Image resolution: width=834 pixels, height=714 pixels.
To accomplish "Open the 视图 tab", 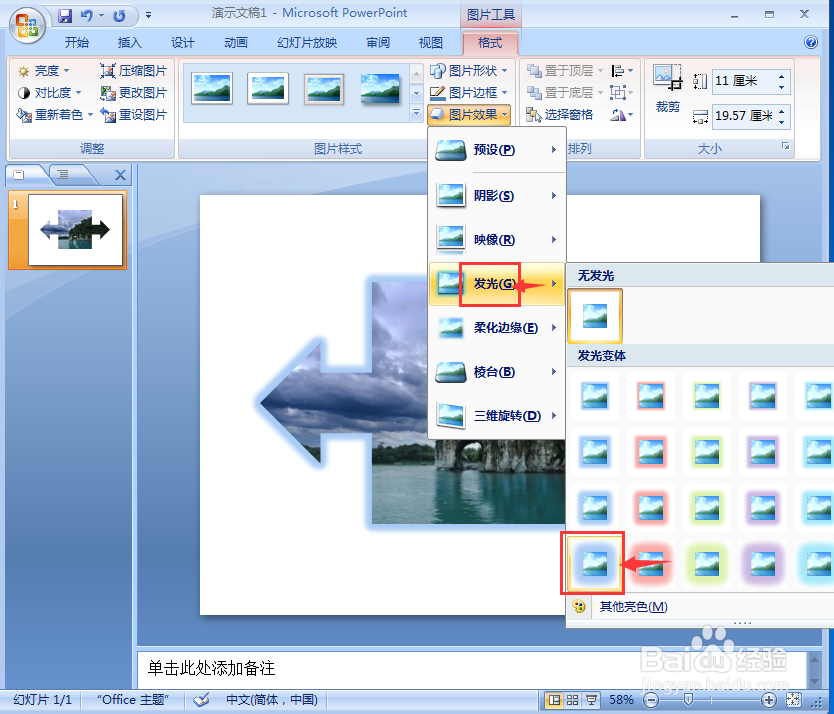I will (430, 43).
